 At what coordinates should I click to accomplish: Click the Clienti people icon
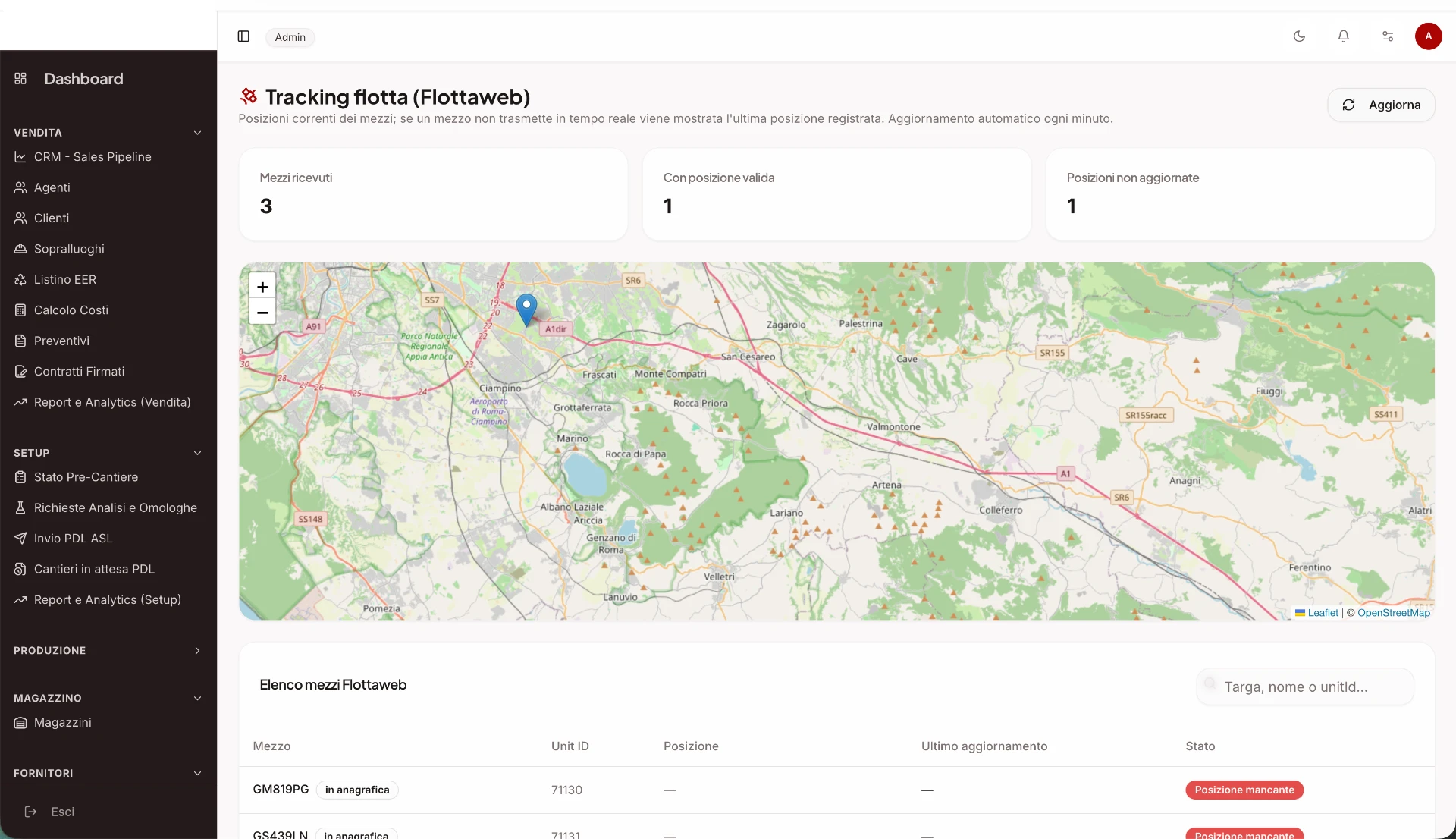coord(20,218)
